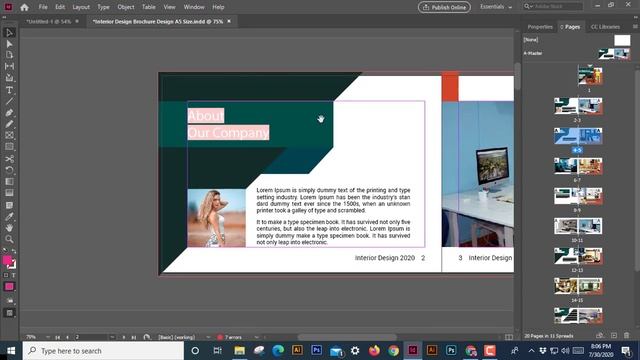
Task: Switch to the CC Libraries tab
Action: [x=605, y=27]
